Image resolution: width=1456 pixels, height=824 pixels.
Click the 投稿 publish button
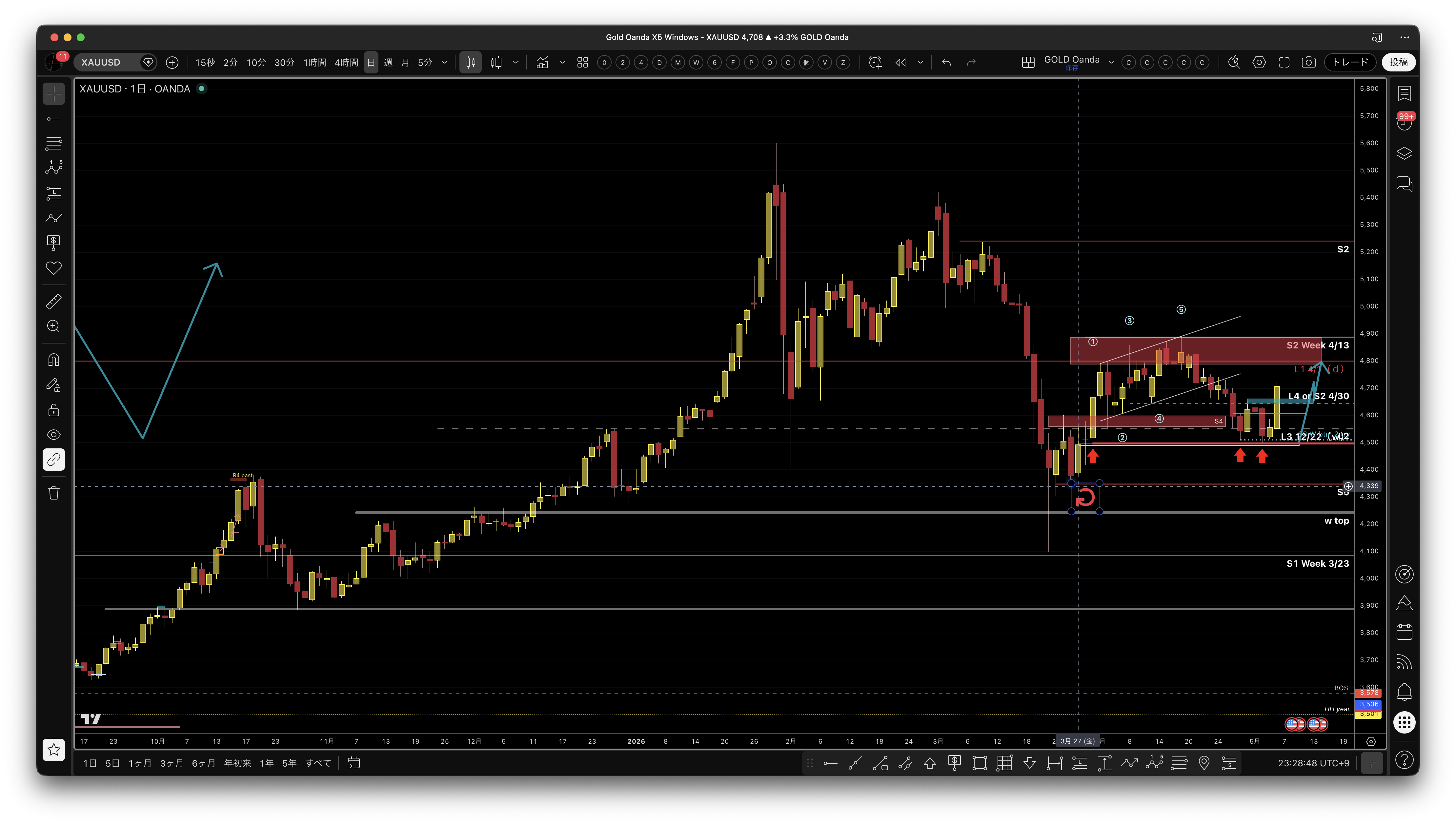(x=1399, y=62)
